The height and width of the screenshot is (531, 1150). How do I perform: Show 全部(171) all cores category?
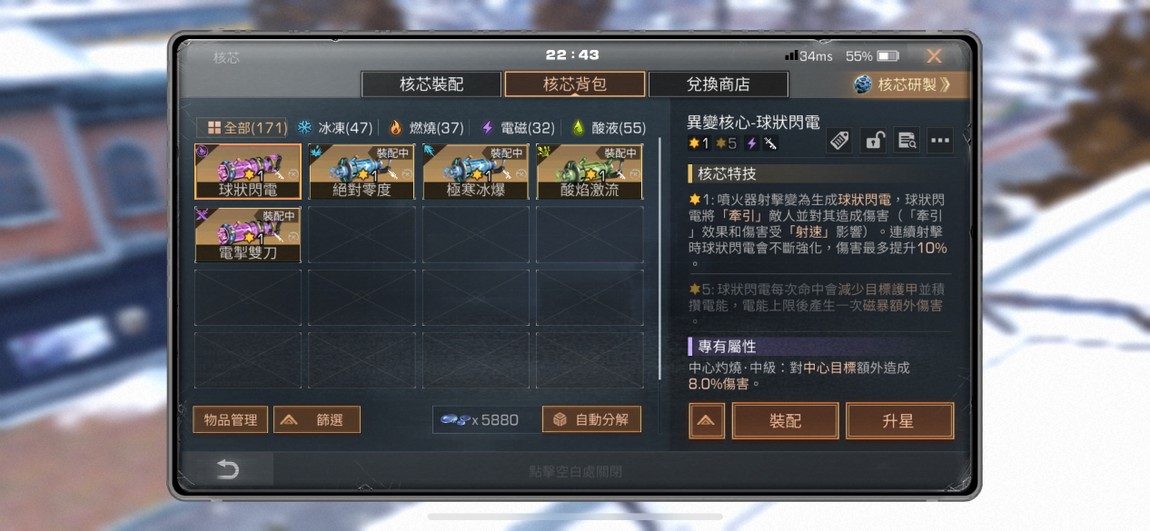[x=246, y=128]
